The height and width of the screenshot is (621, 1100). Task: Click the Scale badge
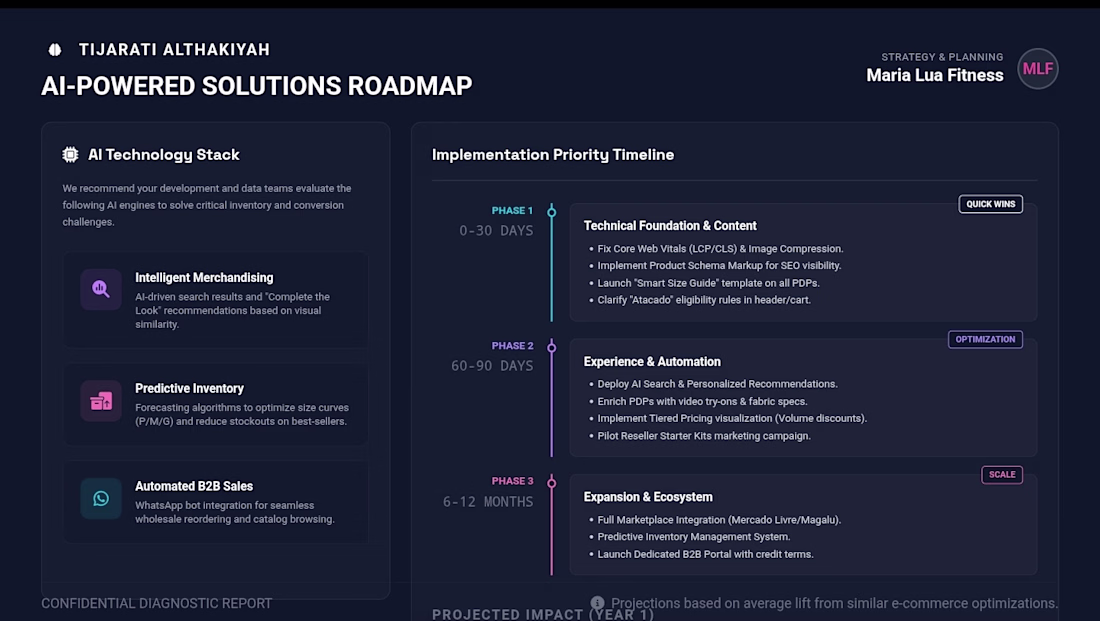coord(1002,475)
